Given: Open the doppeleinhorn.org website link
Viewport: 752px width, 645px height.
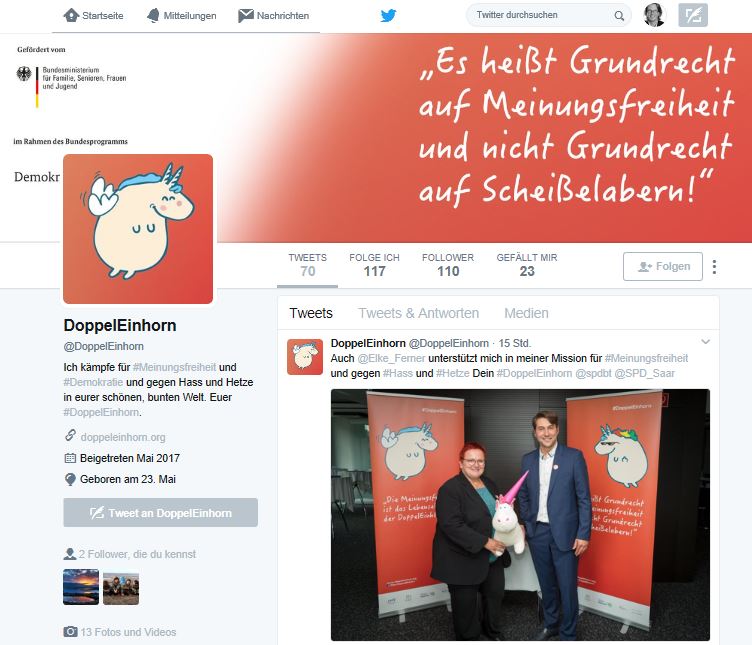Looking at the screenshot, I should point(123,437).
